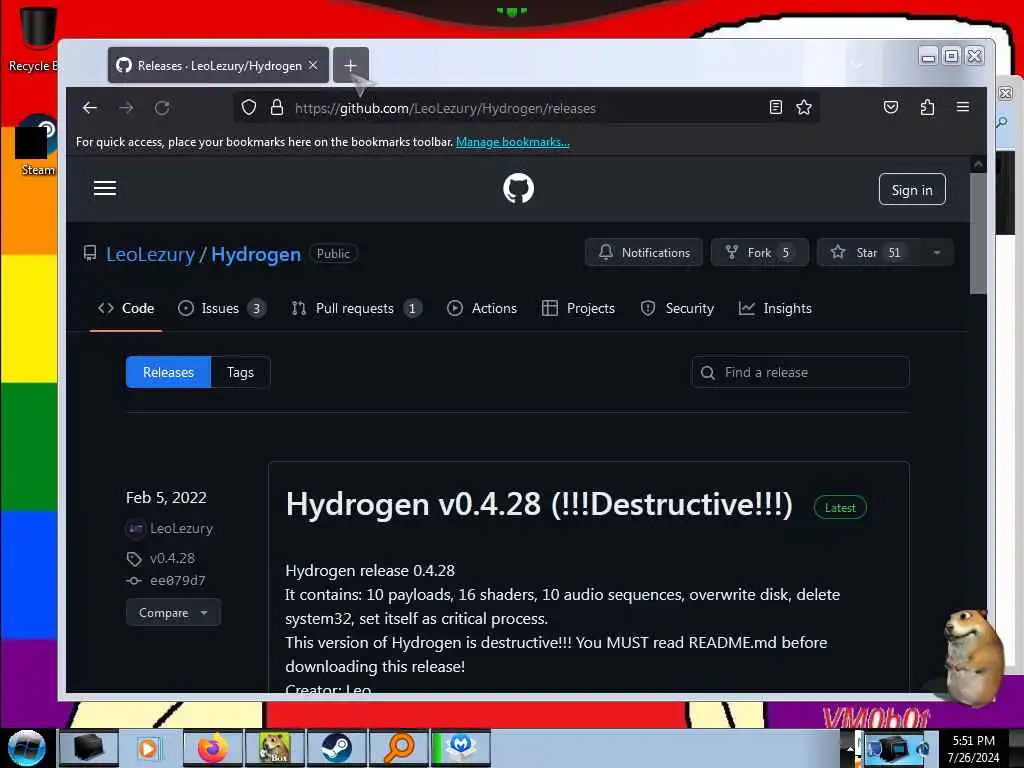Click the Sign in button

912,189
